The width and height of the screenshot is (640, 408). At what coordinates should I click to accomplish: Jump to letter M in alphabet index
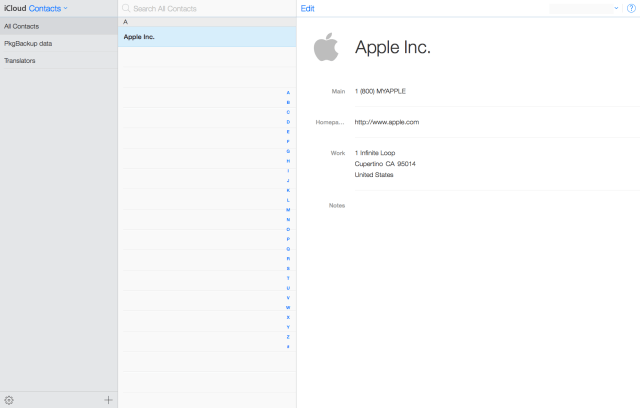[289, 210]
